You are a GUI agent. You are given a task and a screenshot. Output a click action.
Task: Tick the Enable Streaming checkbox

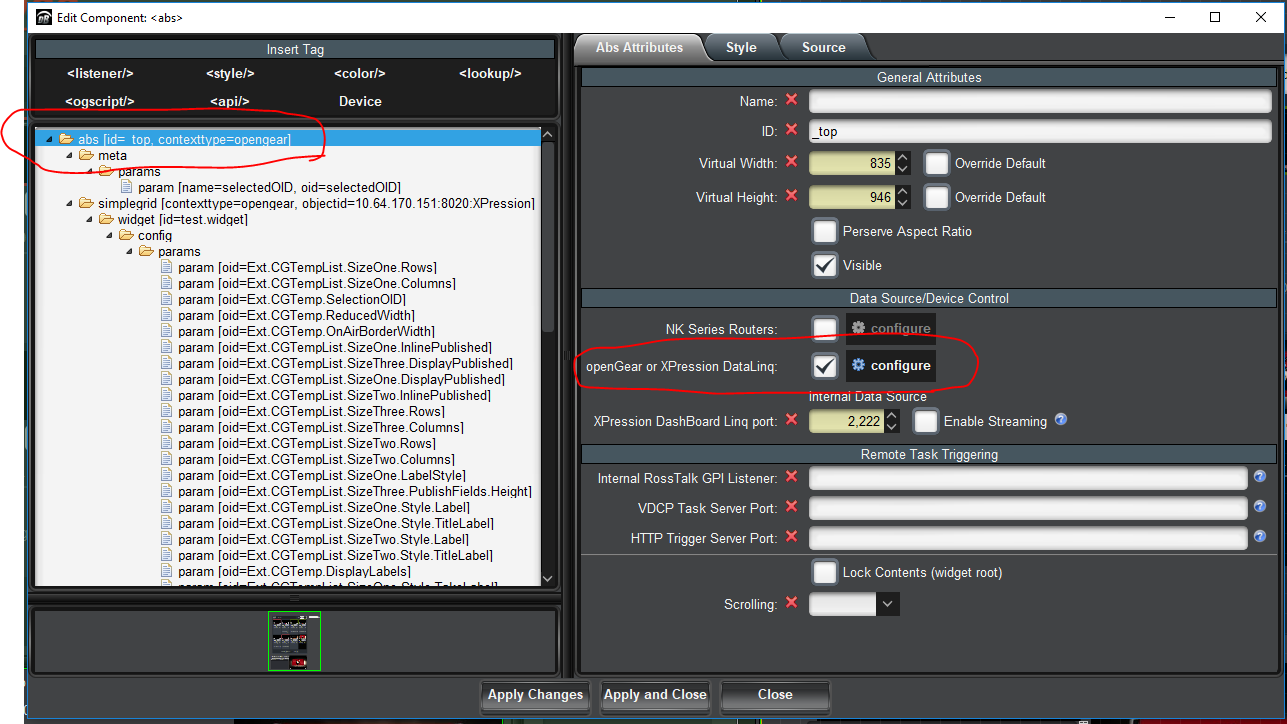click(x=925, y=421)
